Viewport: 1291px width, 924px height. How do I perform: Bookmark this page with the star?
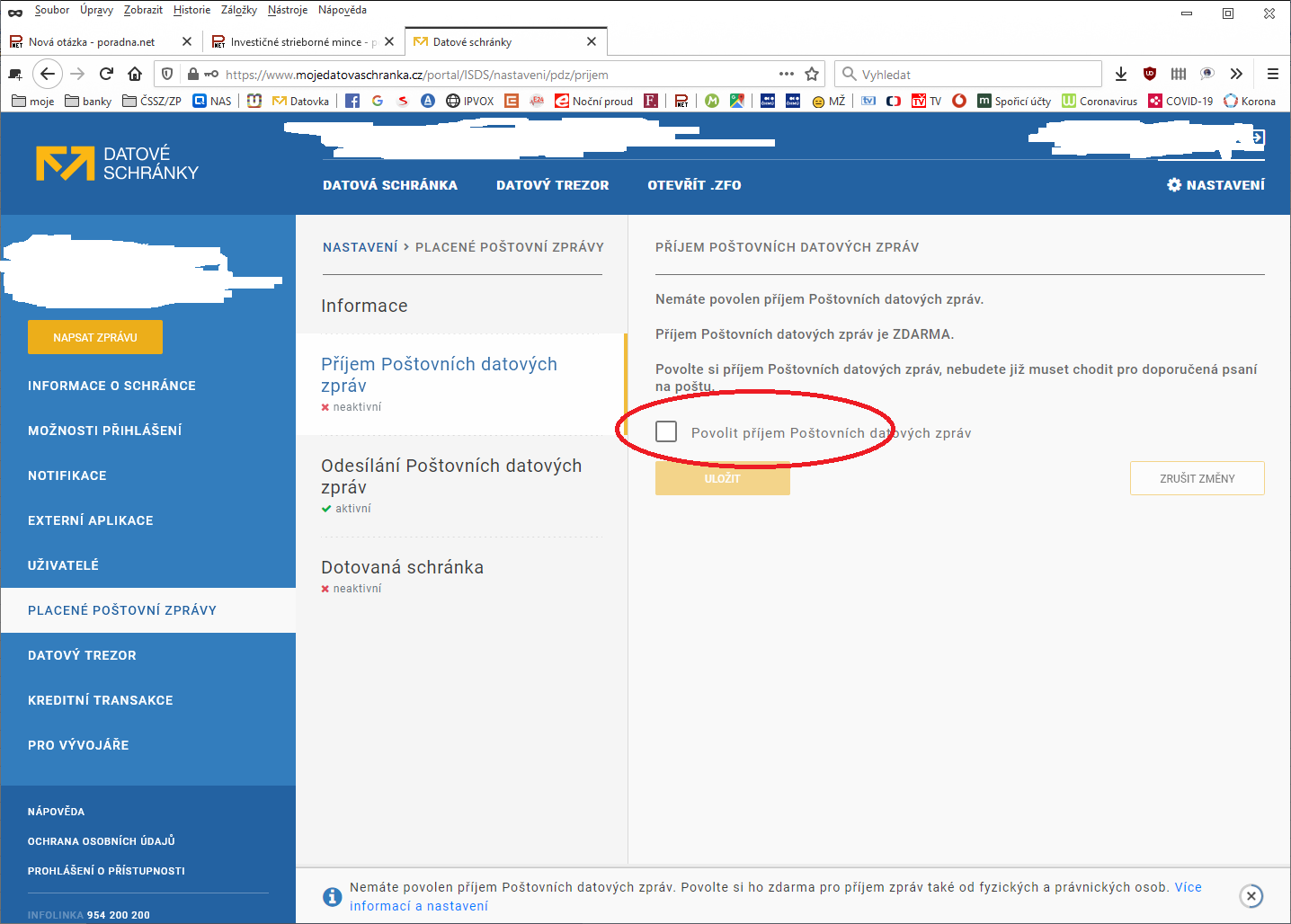[x=812, y=74]
